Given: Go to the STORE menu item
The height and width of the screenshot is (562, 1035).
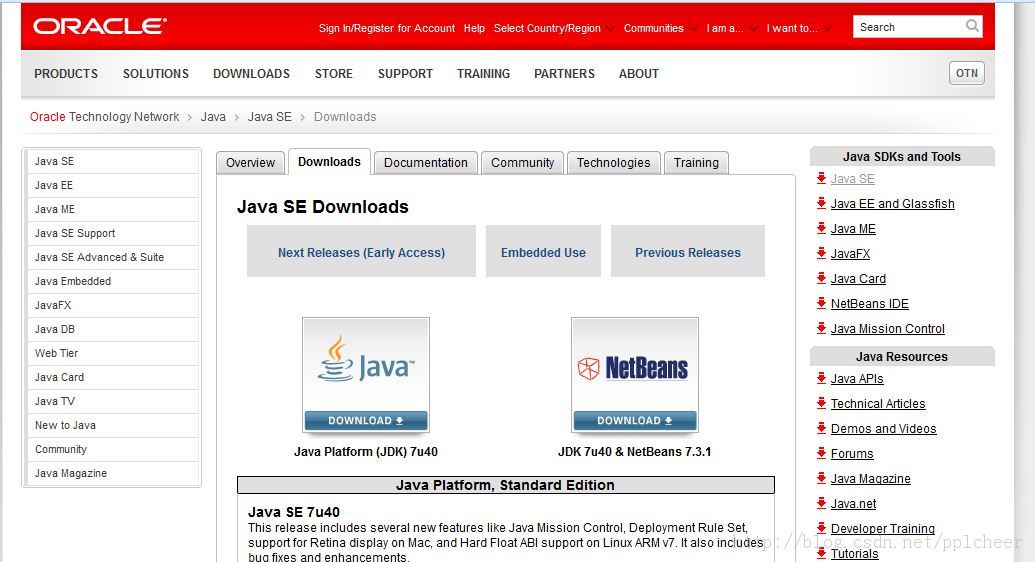Looking at the screenshot, I should 333,74.
